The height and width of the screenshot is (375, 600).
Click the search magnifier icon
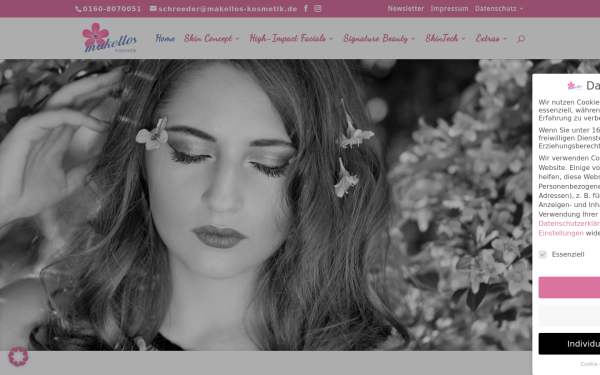tap(521, 39)
